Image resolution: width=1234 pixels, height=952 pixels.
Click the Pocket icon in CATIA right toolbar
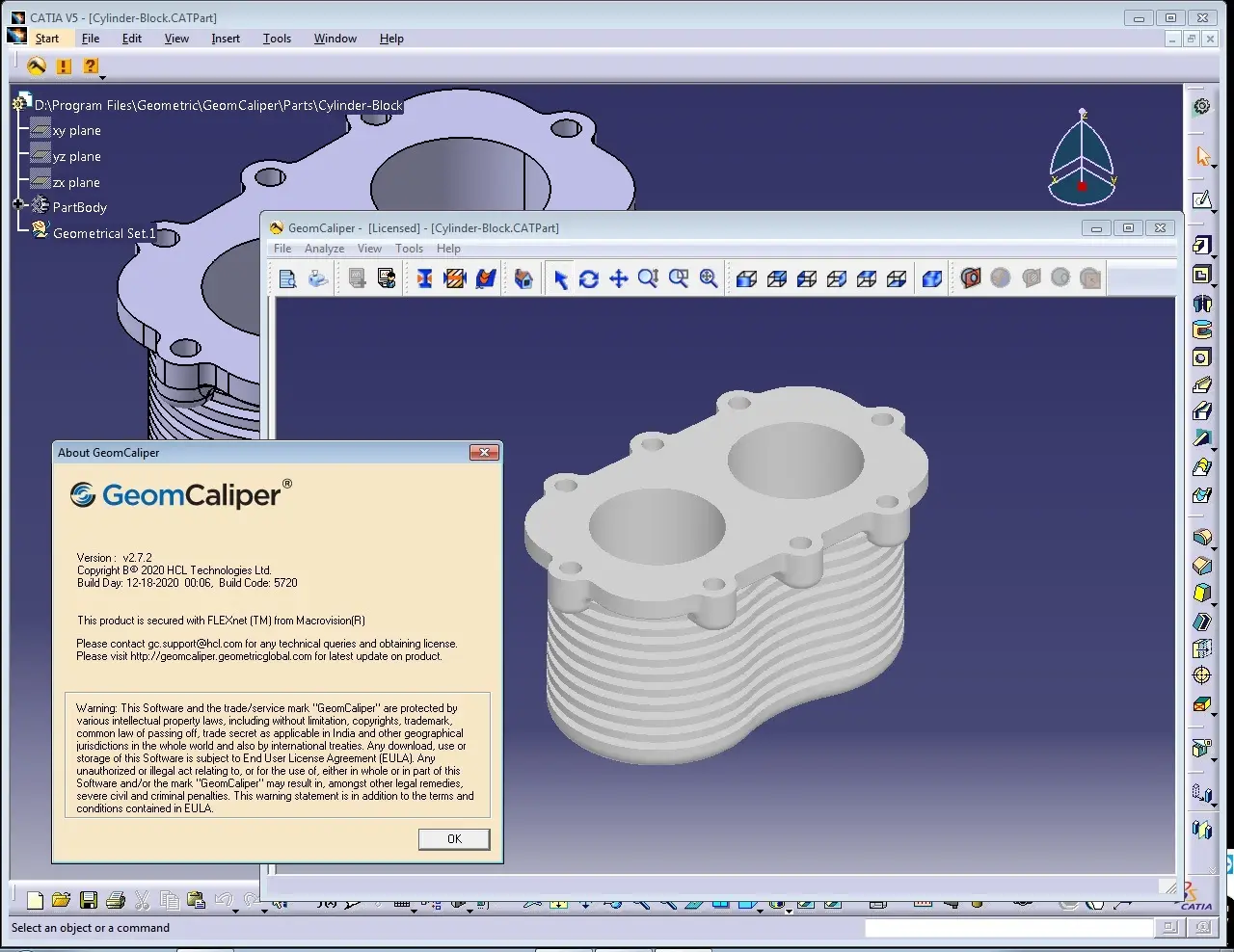tap(1201, 275)
